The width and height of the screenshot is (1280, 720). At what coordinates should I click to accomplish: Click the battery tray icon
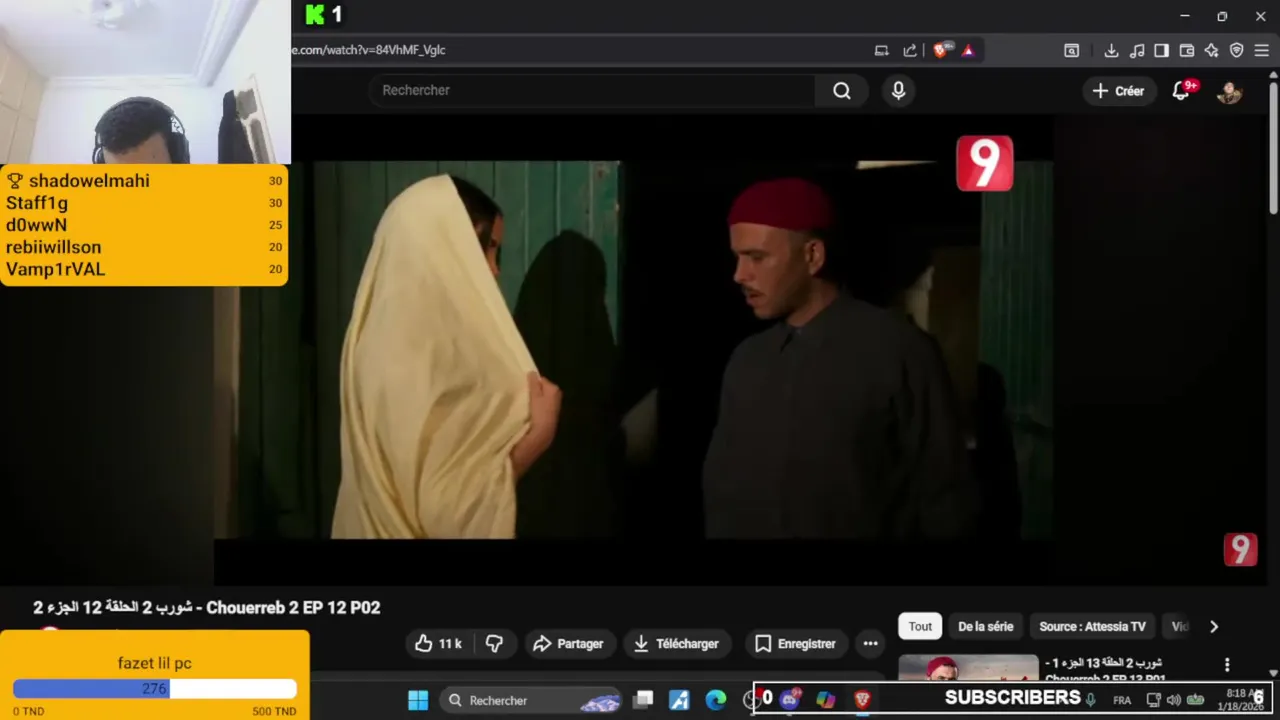1195,700
